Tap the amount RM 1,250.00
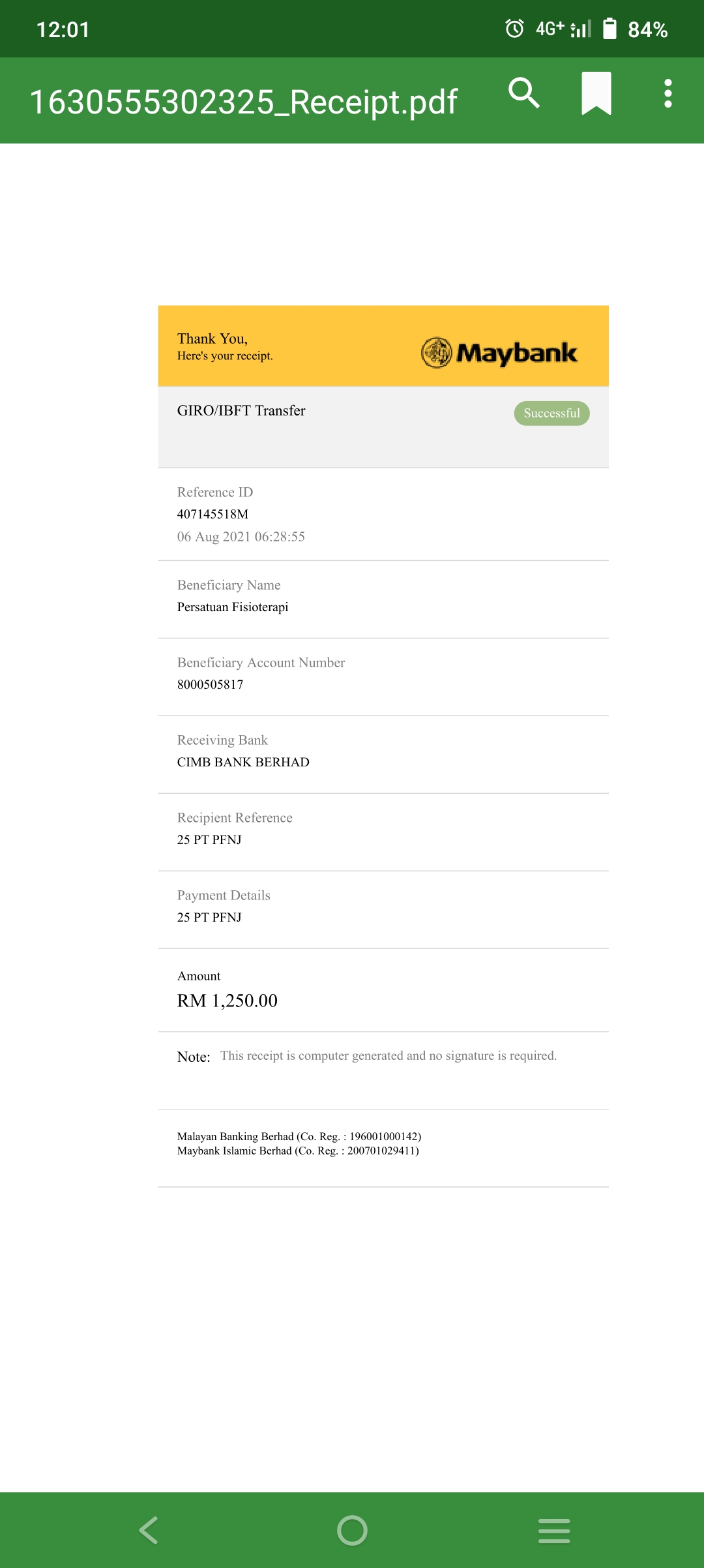 pyautogui.click(x=227, y=1001)
